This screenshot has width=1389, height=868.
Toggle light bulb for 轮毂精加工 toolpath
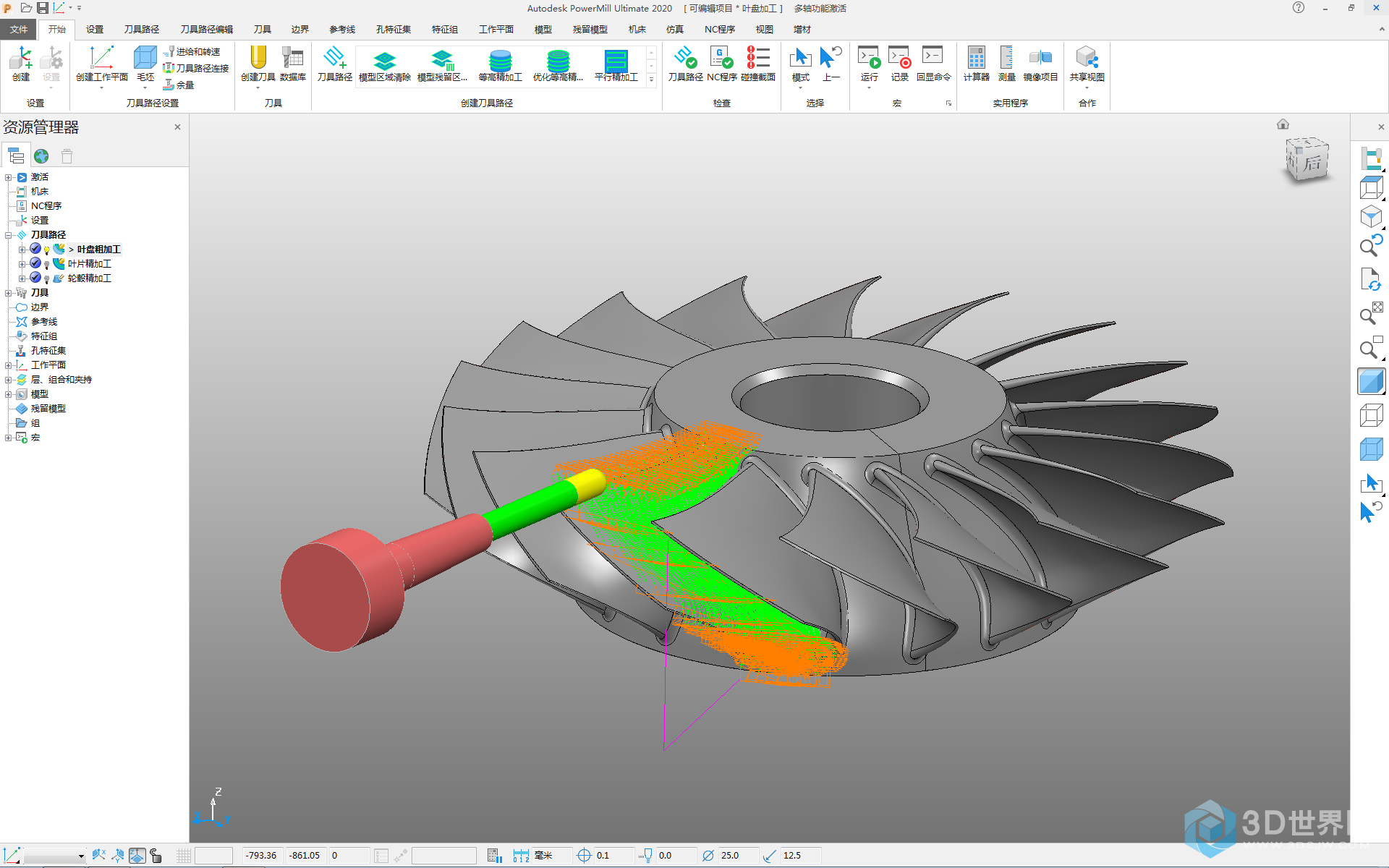[x=47, y=278]
